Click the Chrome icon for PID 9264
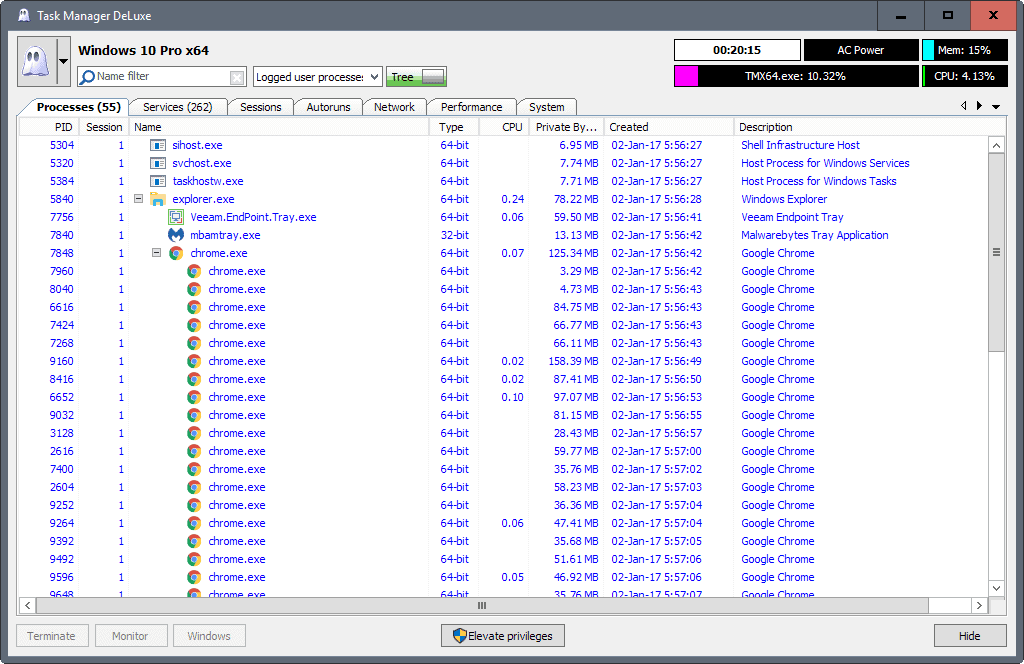The width and height of the screenshot is (1024, 664). click(194, 523)
